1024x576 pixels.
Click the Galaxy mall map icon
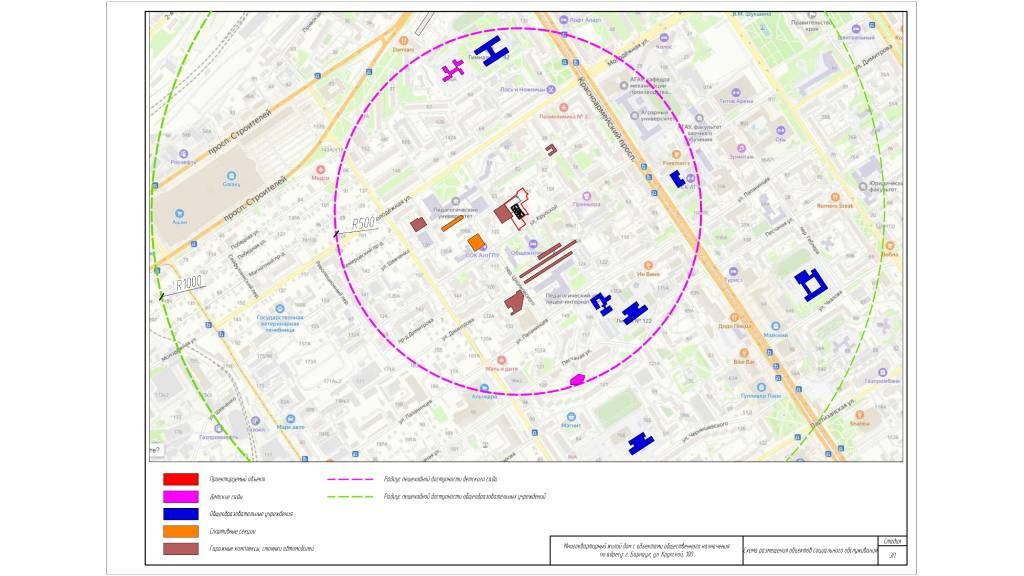tap(230, 176)
